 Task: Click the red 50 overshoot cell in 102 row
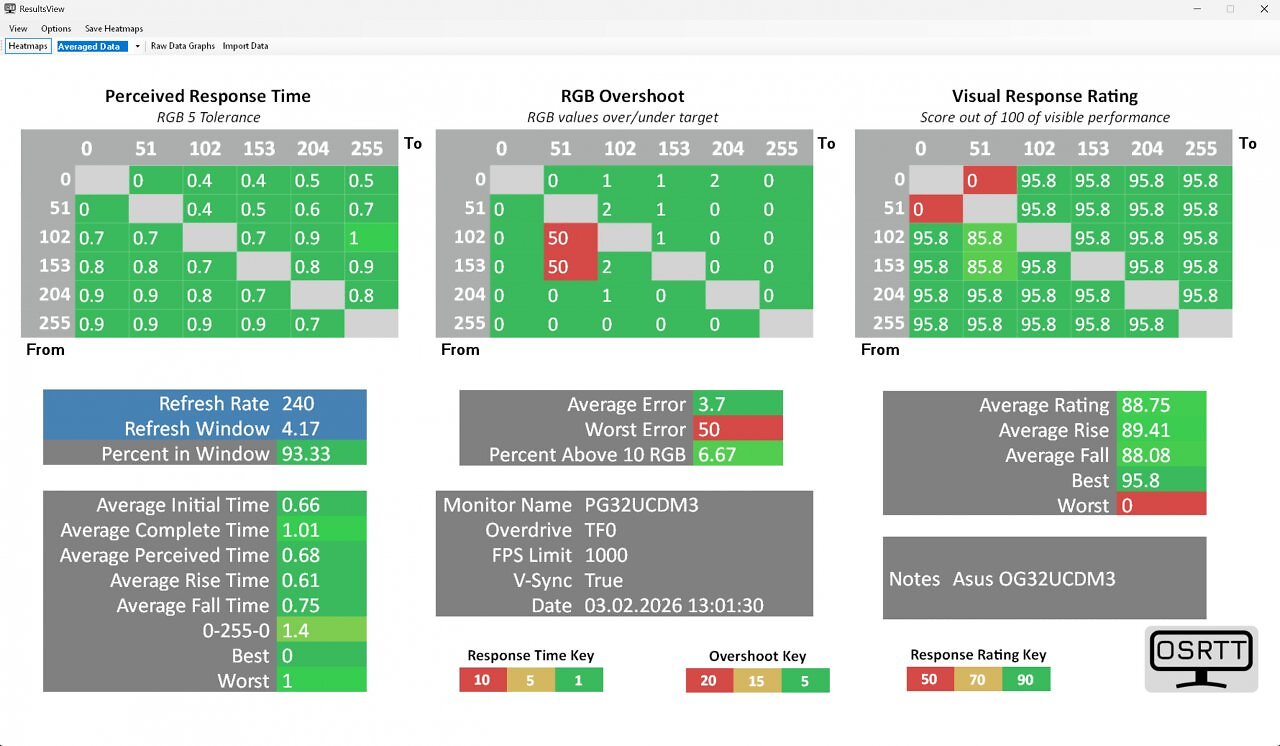570,238
